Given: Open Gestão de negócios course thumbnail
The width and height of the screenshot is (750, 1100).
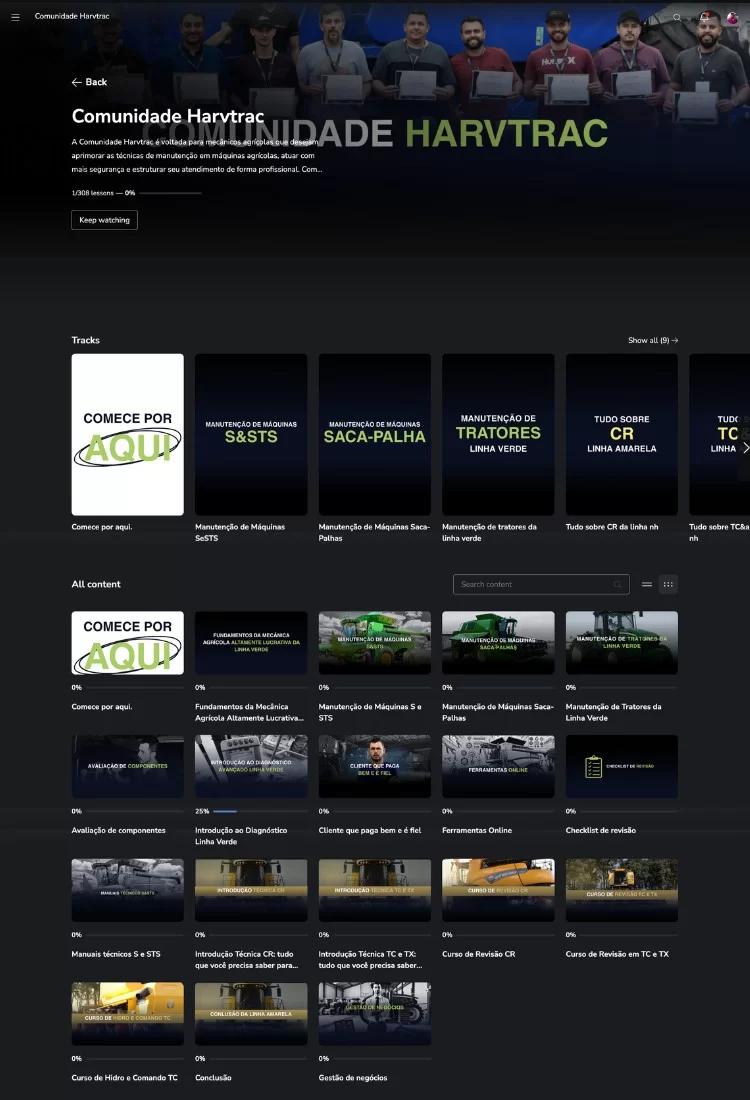Looking at the screenshot, I should [x=375, y=1014].
